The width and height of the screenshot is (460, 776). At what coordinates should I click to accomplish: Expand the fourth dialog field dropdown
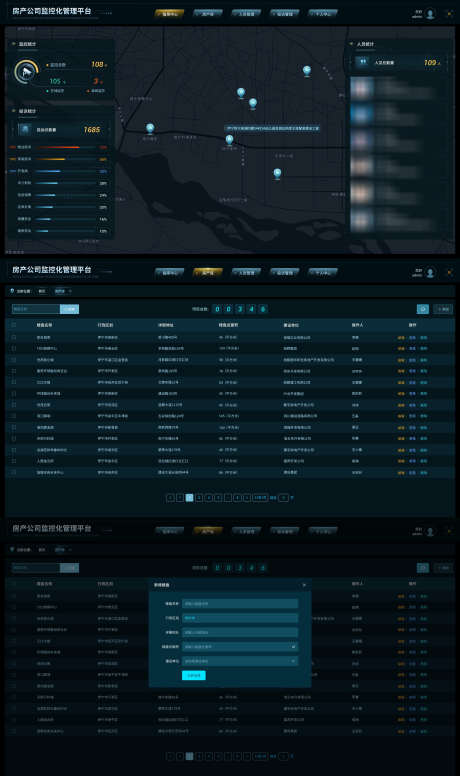(x=240, y=646)
